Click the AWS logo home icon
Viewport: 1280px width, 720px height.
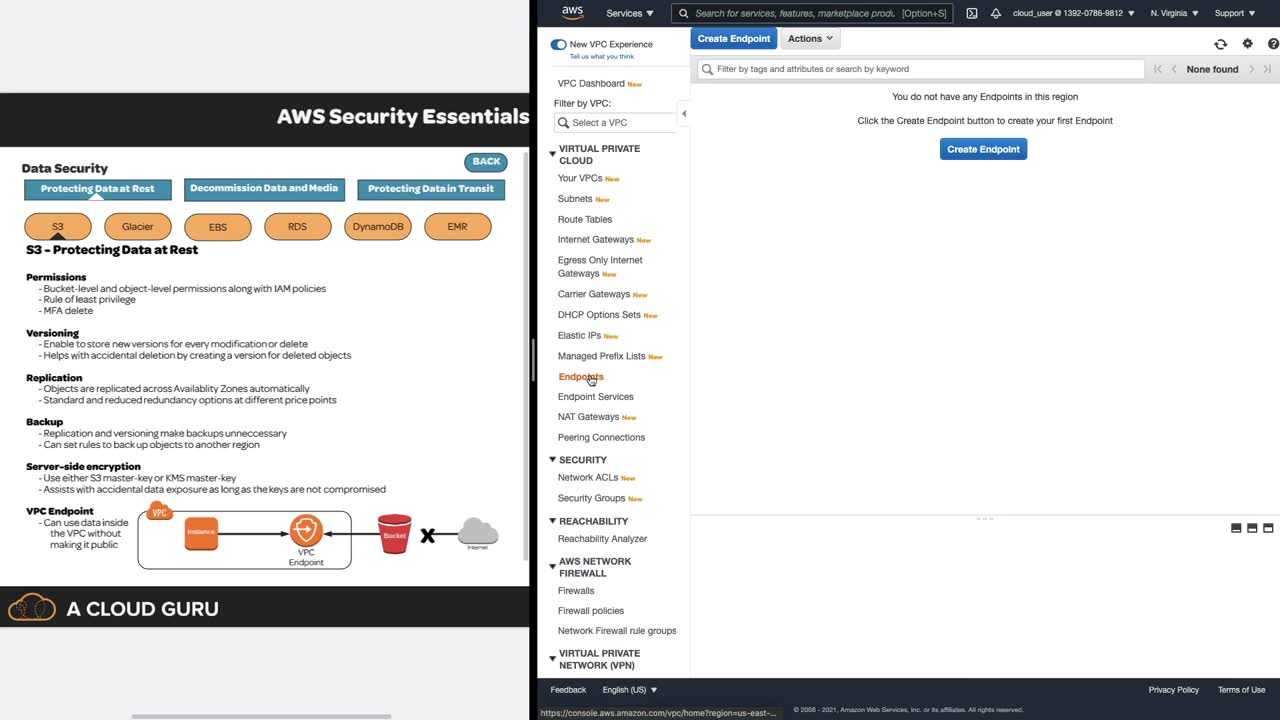(572, 13)
